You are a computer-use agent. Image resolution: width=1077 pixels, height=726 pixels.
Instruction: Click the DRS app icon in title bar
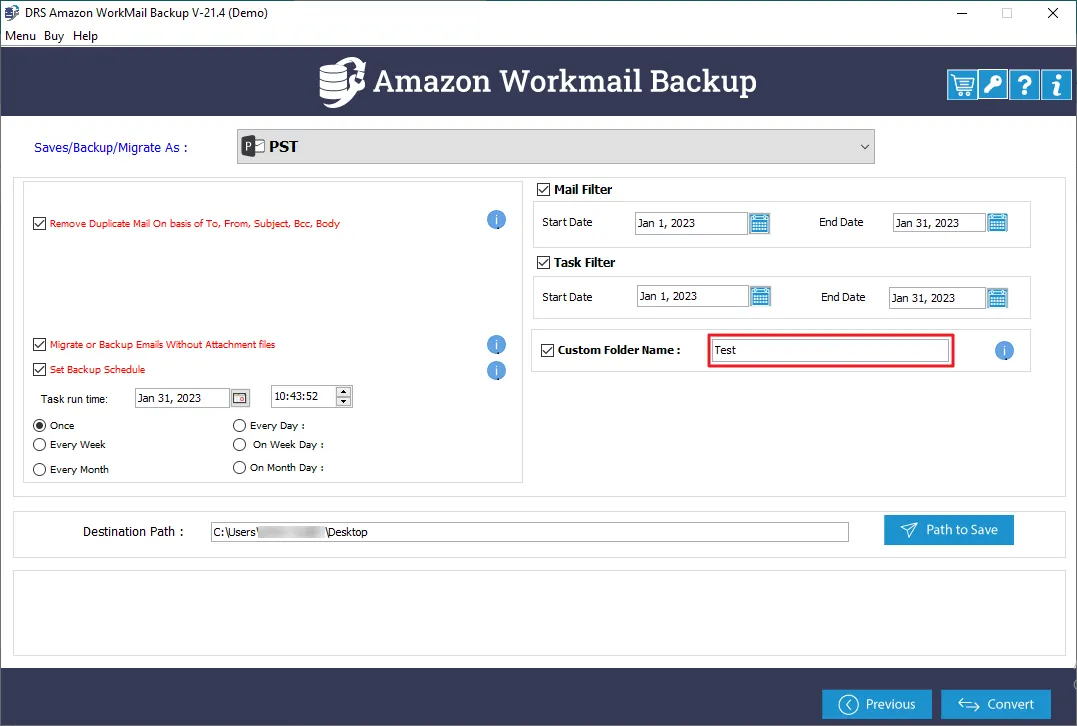coord(12,13)
